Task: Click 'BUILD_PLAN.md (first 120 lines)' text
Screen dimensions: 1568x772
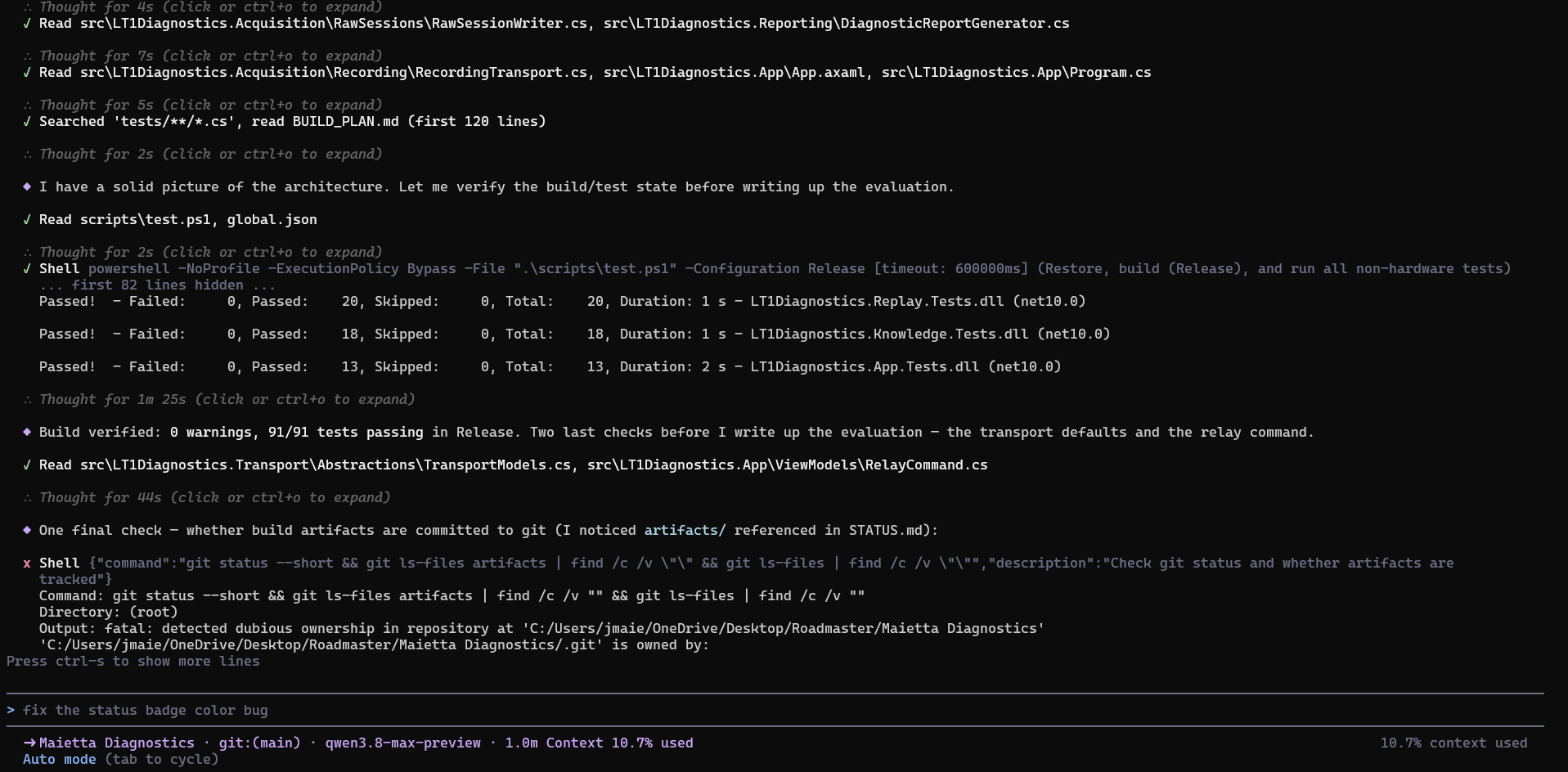Action: 419,121
